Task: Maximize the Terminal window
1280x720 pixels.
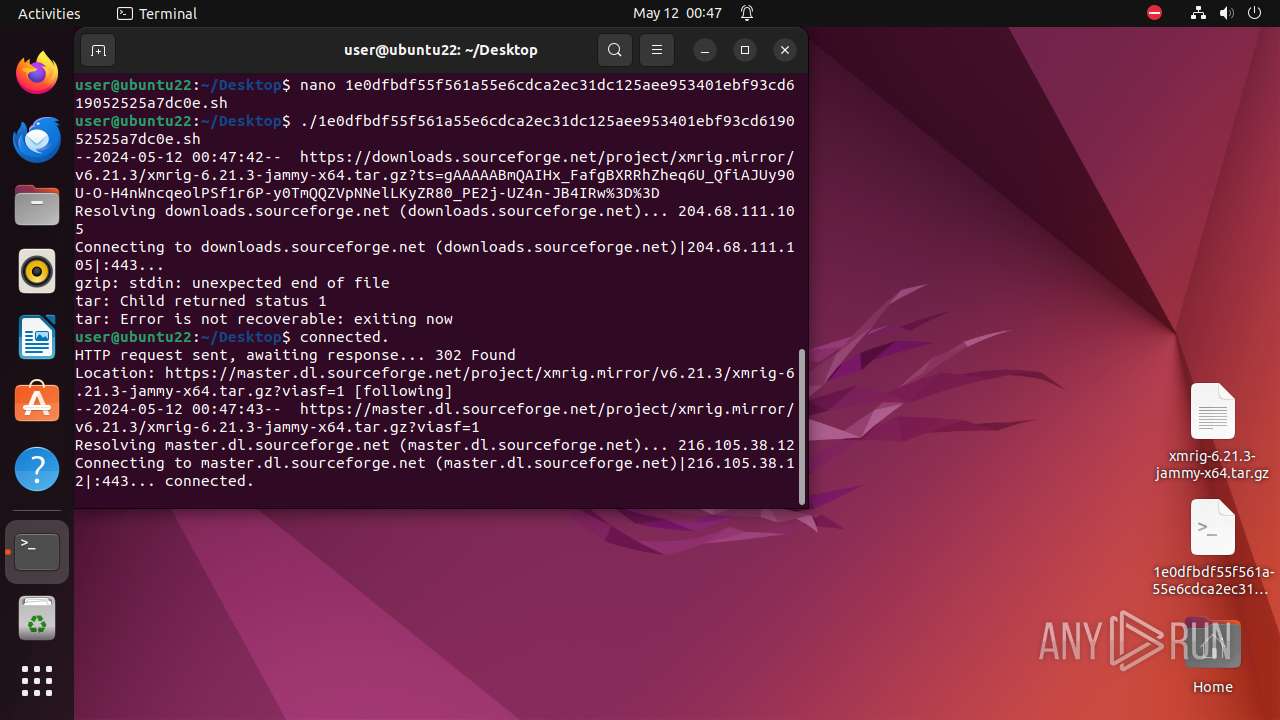Action: 745,50
